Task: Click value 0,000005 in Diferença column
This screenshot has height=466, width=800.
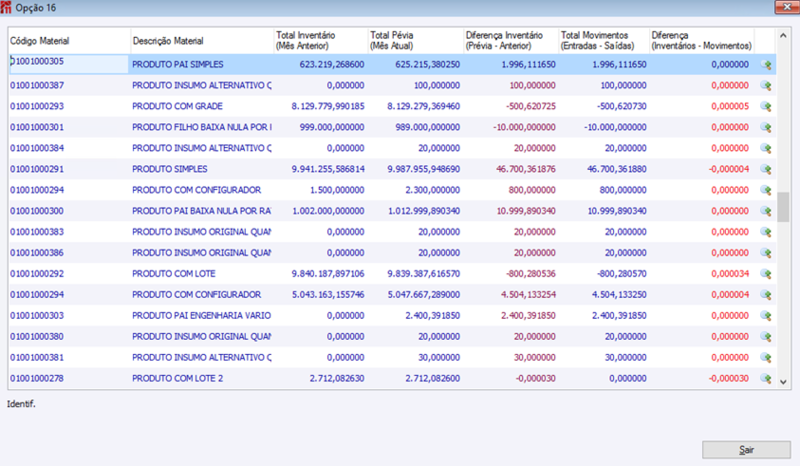Action: 730,106
